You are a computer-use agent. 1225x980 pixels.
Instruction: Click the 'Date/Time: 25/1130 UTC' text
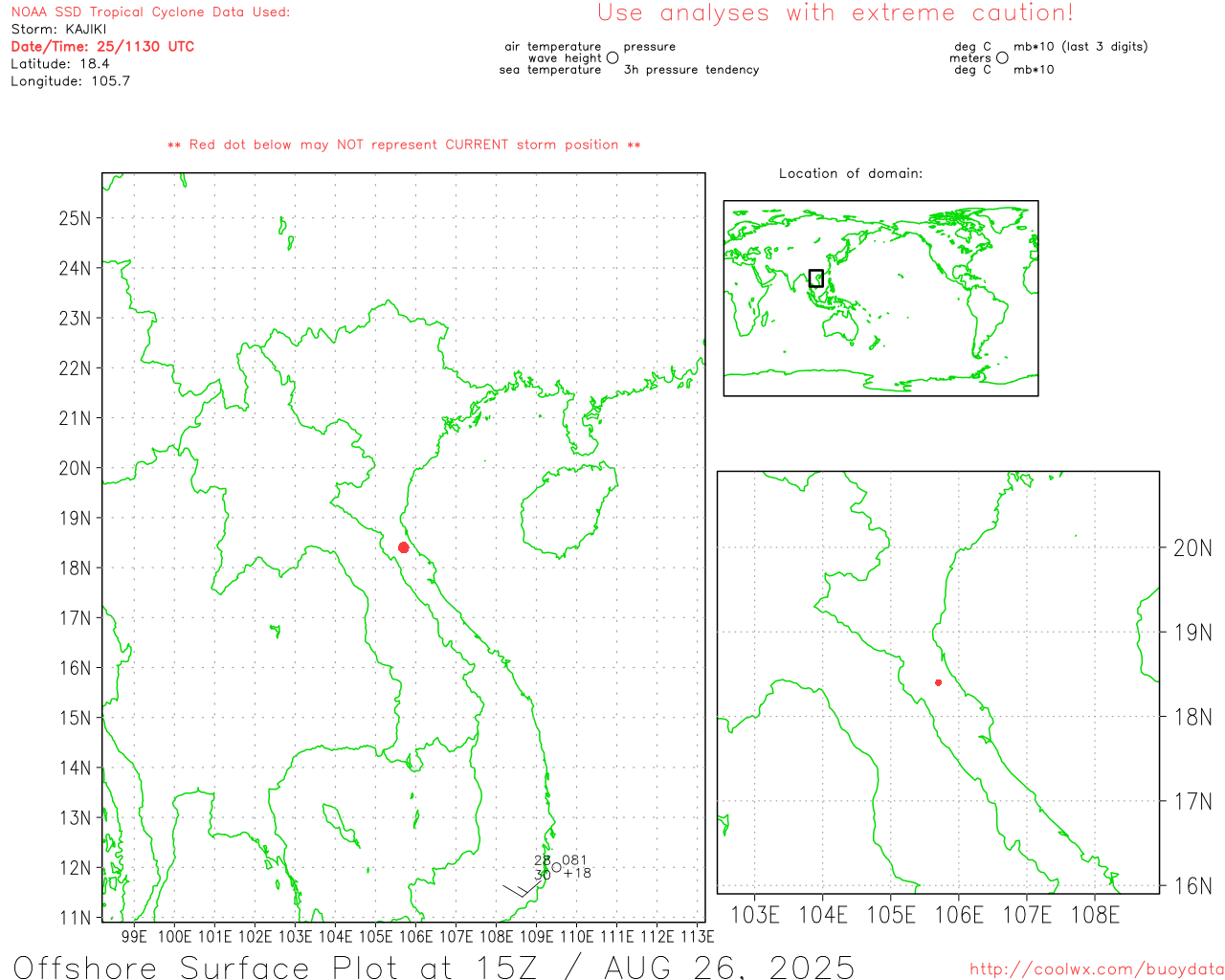point(102,47)
